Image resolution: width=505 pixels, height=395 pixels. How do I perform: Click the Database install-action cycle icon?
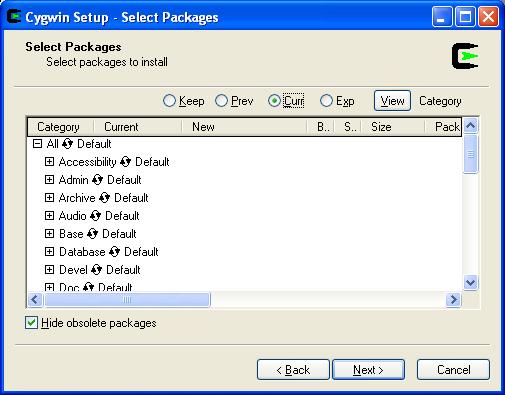coord(114,252)
